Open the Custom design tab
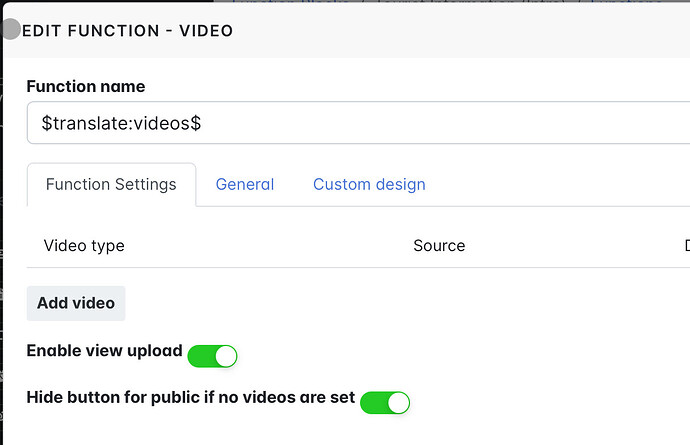The height and width of the screenshot is (445, 690). (x=369, y=185)
